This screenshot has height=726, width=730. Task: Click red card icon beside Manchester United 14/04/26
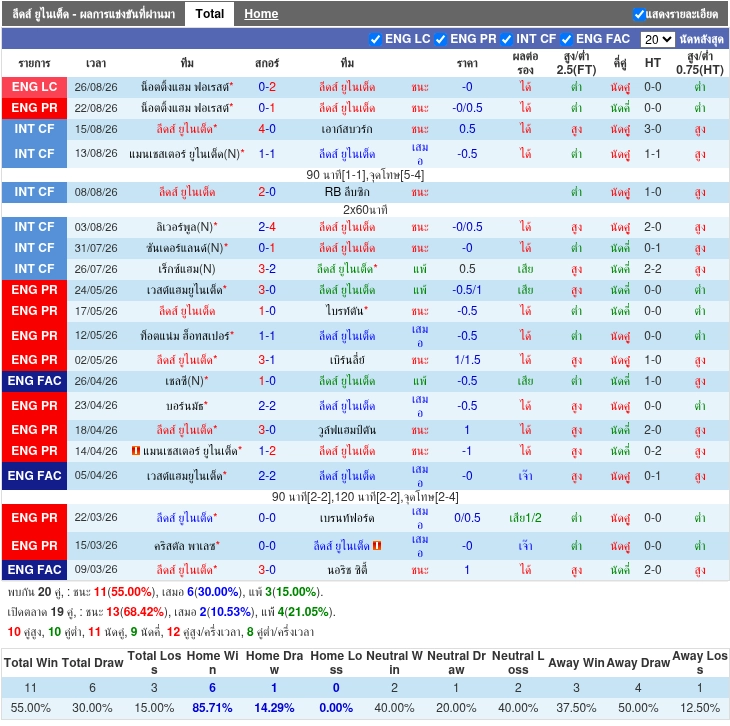click(136, 451)
